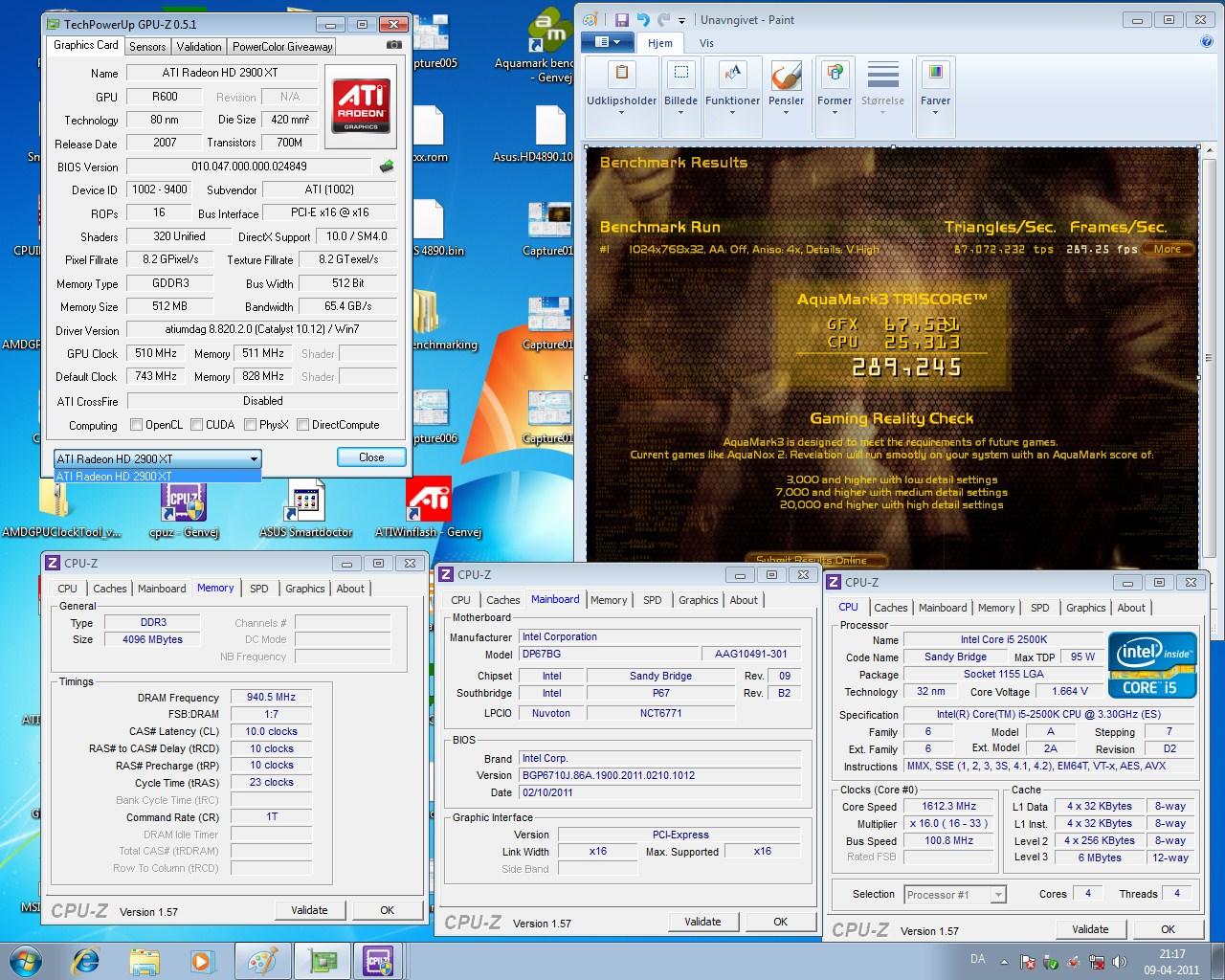Open Windows Media Player from the taskbar
Screen dimensions: 1225x980
point(201,960)
